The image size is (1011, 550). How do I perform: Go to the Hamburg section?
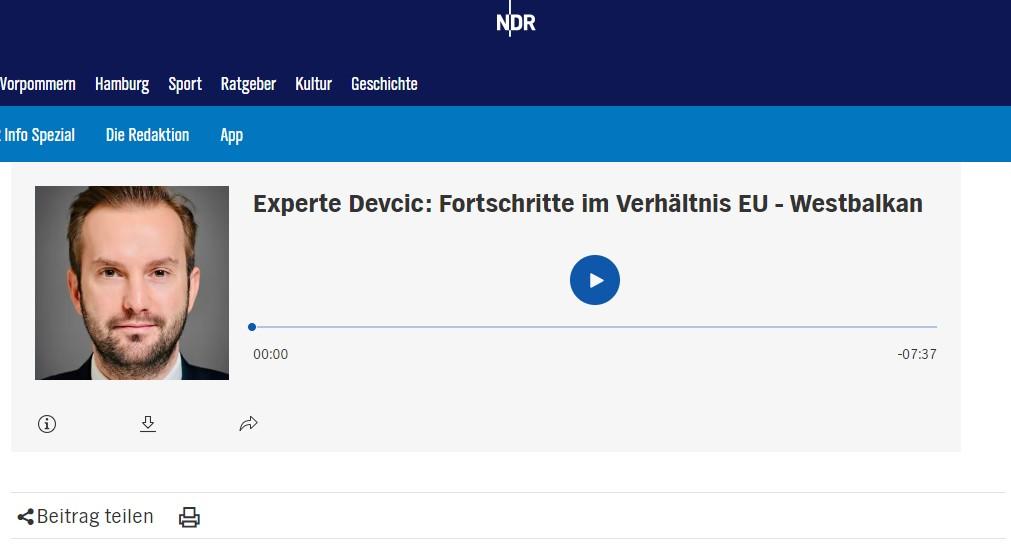[122, 84]
